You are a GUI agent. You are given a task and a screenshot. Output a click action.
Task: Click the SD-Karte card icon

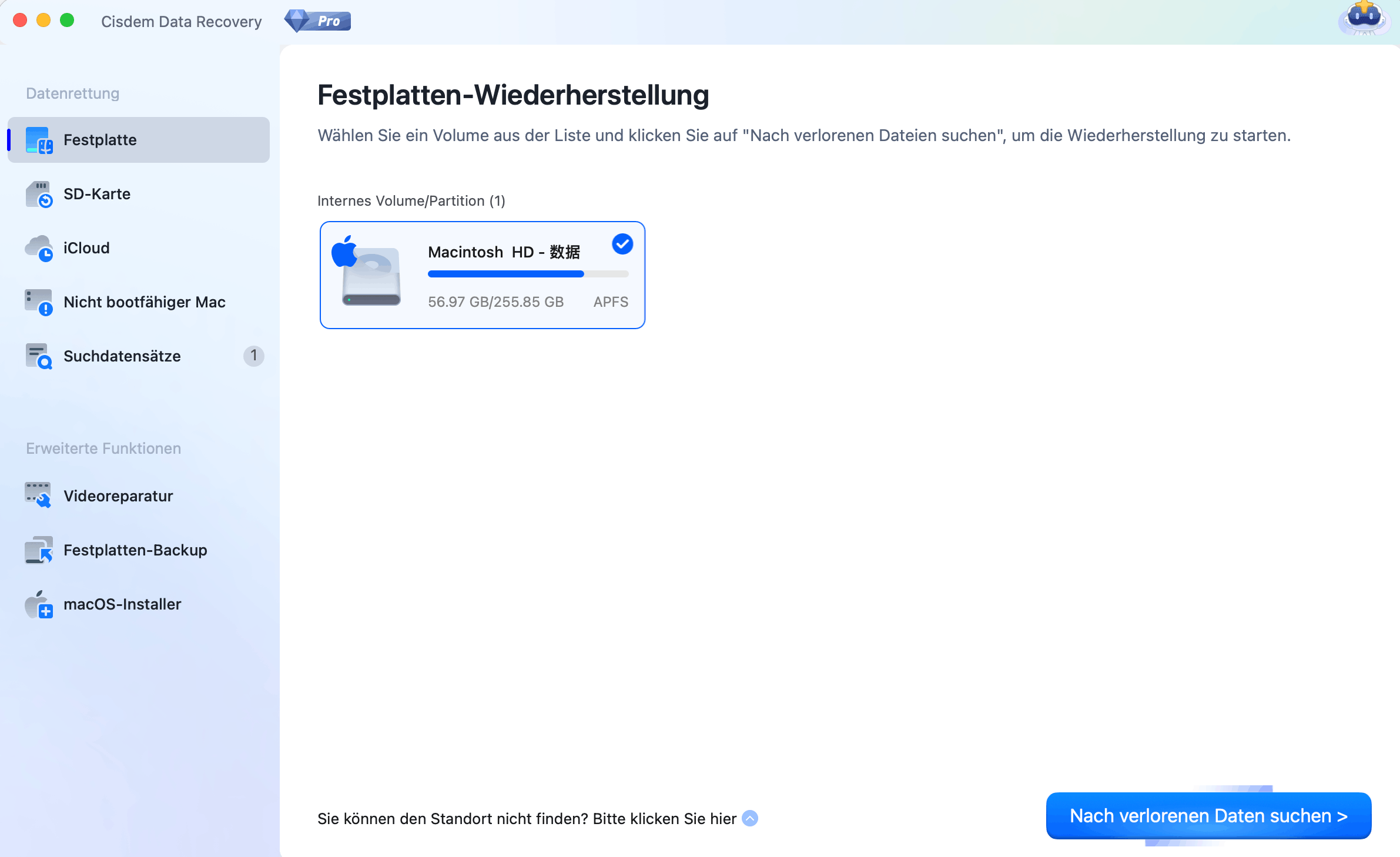tap(39, 194)
